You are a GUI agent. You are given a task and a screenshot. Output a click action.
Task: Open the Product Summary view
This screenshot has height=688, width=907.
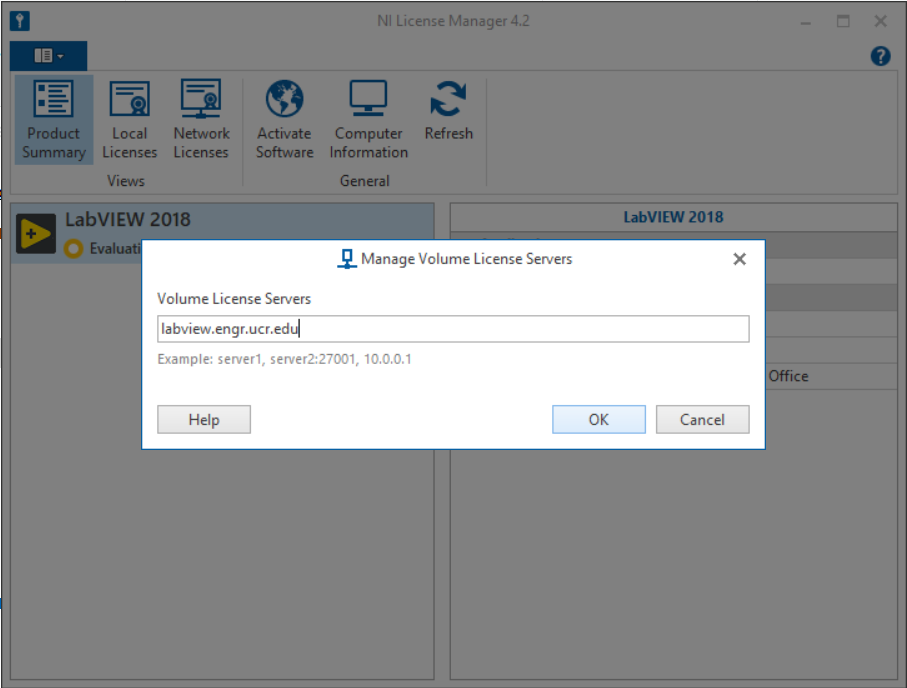[54, 120]
